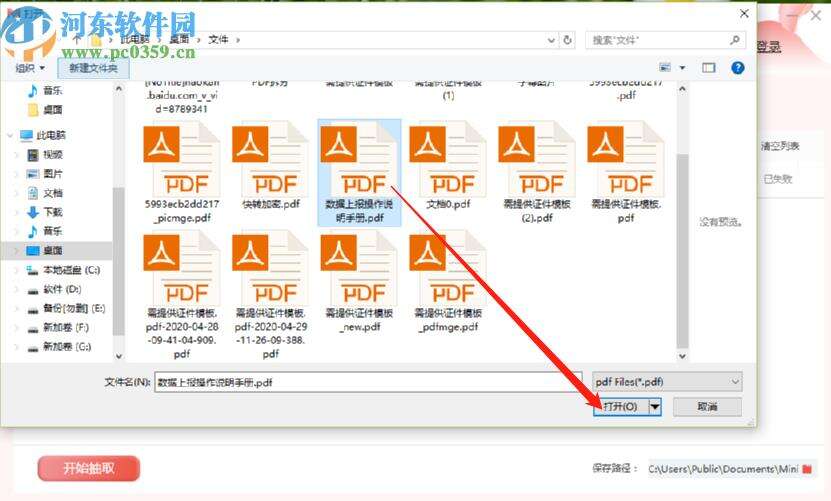This screenshot has width=831, height=501.
Task: File list scrollbar up arrow
Action: tap(683, 88)
